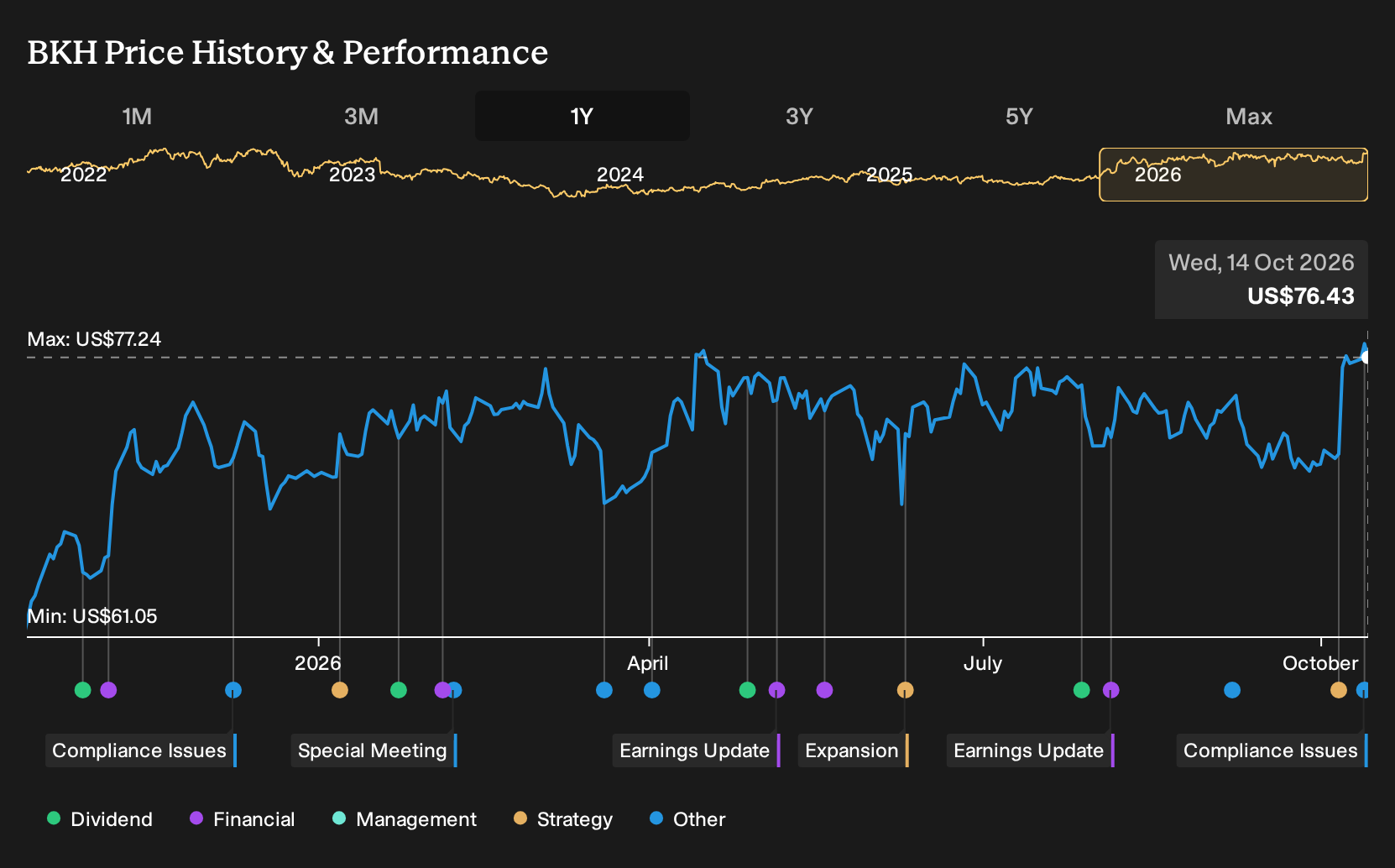Click the Max: US$77.24 label
Screen dimensions: 1395x868
[x=94, y=339]
